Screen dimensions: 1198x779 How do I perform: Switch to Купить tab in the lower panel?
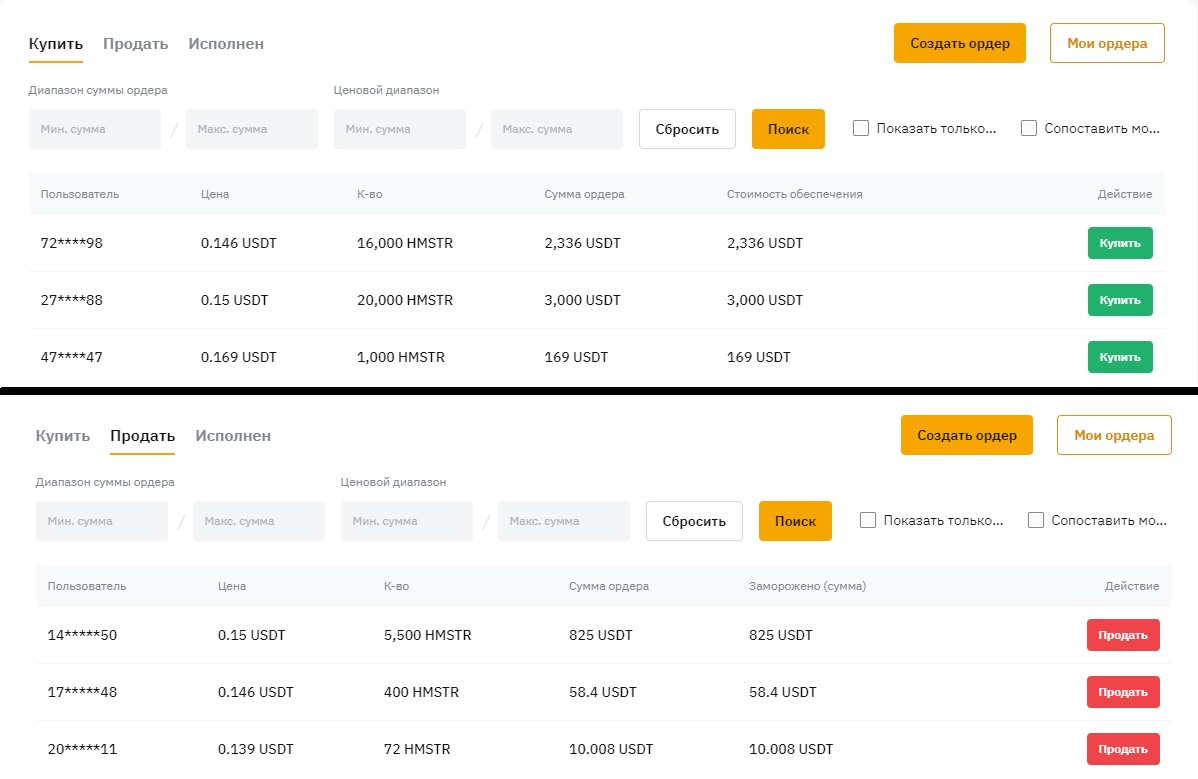63,436
